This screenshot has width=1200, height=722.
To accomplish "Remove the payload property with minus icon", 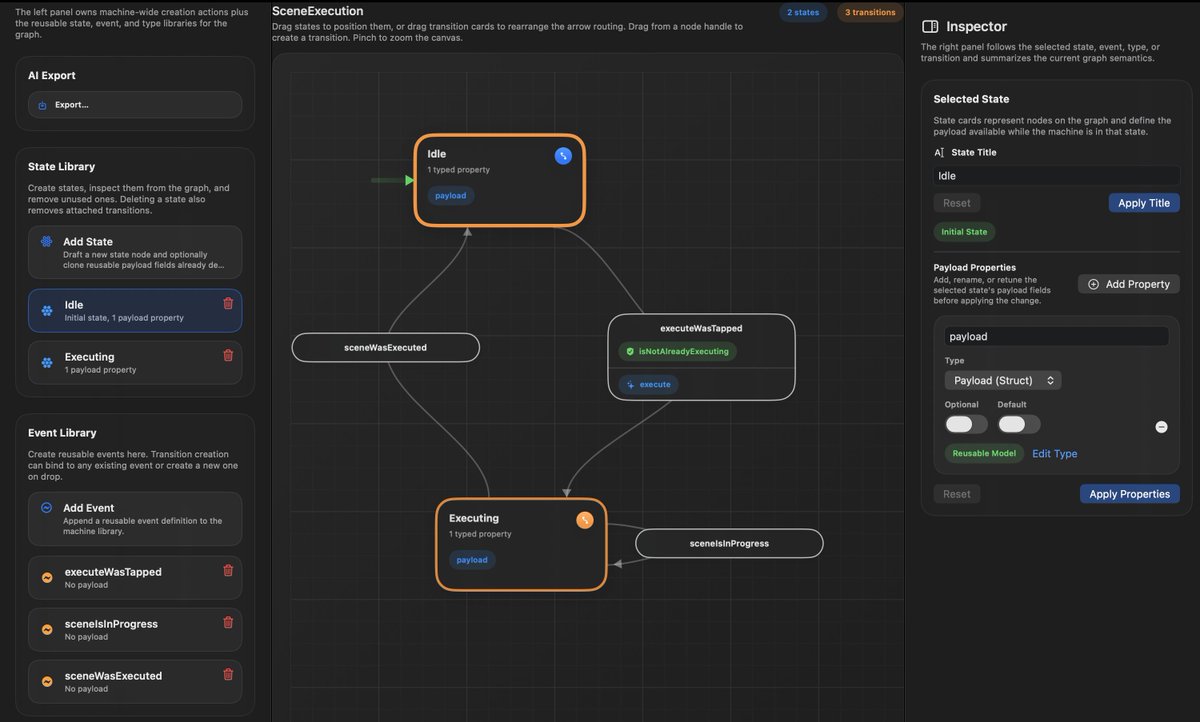I will click(1161, 427).
